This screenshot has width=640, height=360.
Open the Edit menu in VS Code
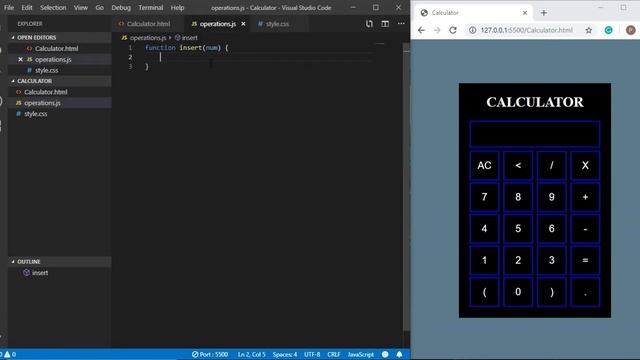coord(27,7)
